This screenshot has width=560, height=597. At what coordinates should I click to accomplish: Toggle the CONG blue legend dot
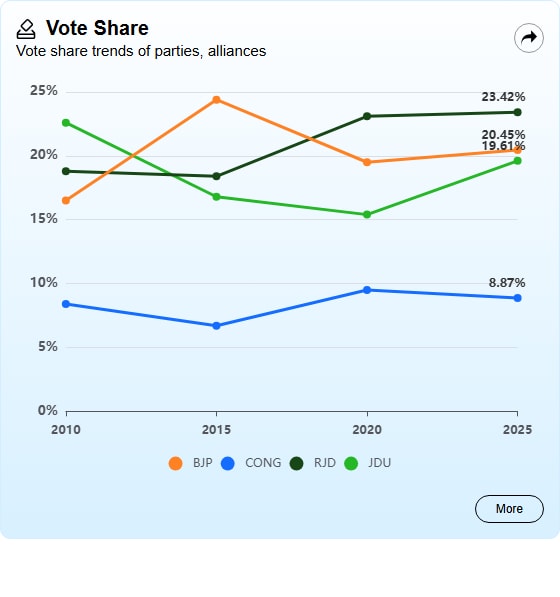(x=228, y=463)
